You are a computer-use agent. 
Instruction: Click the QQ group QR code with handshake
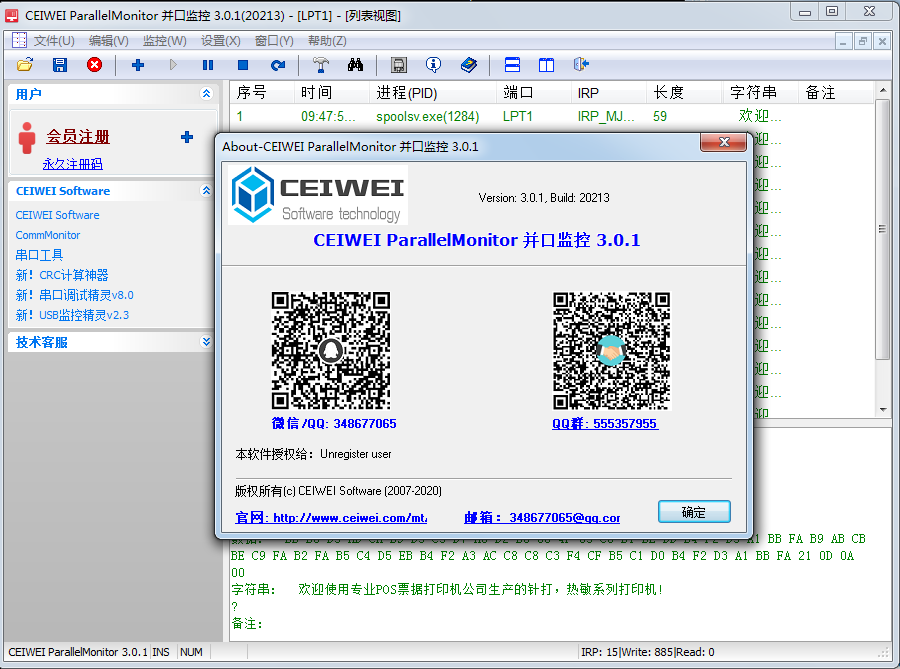611,351
